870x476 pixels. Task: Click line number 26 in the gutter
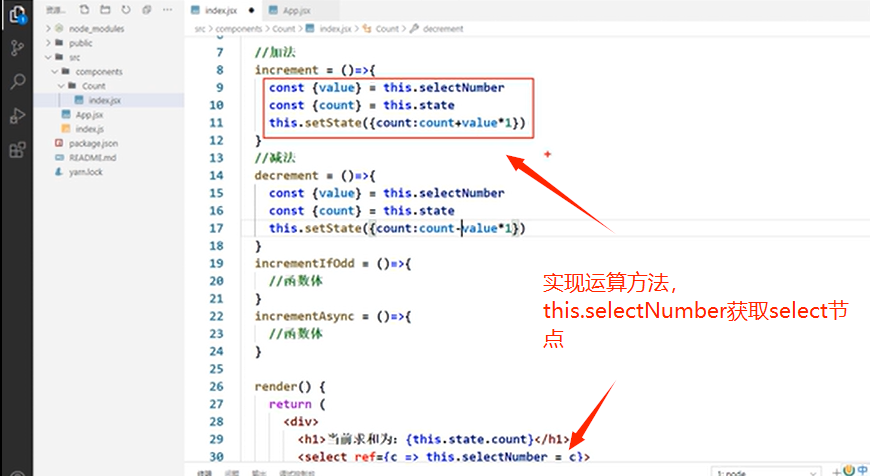pyautogui.click(x=216, y=386)
